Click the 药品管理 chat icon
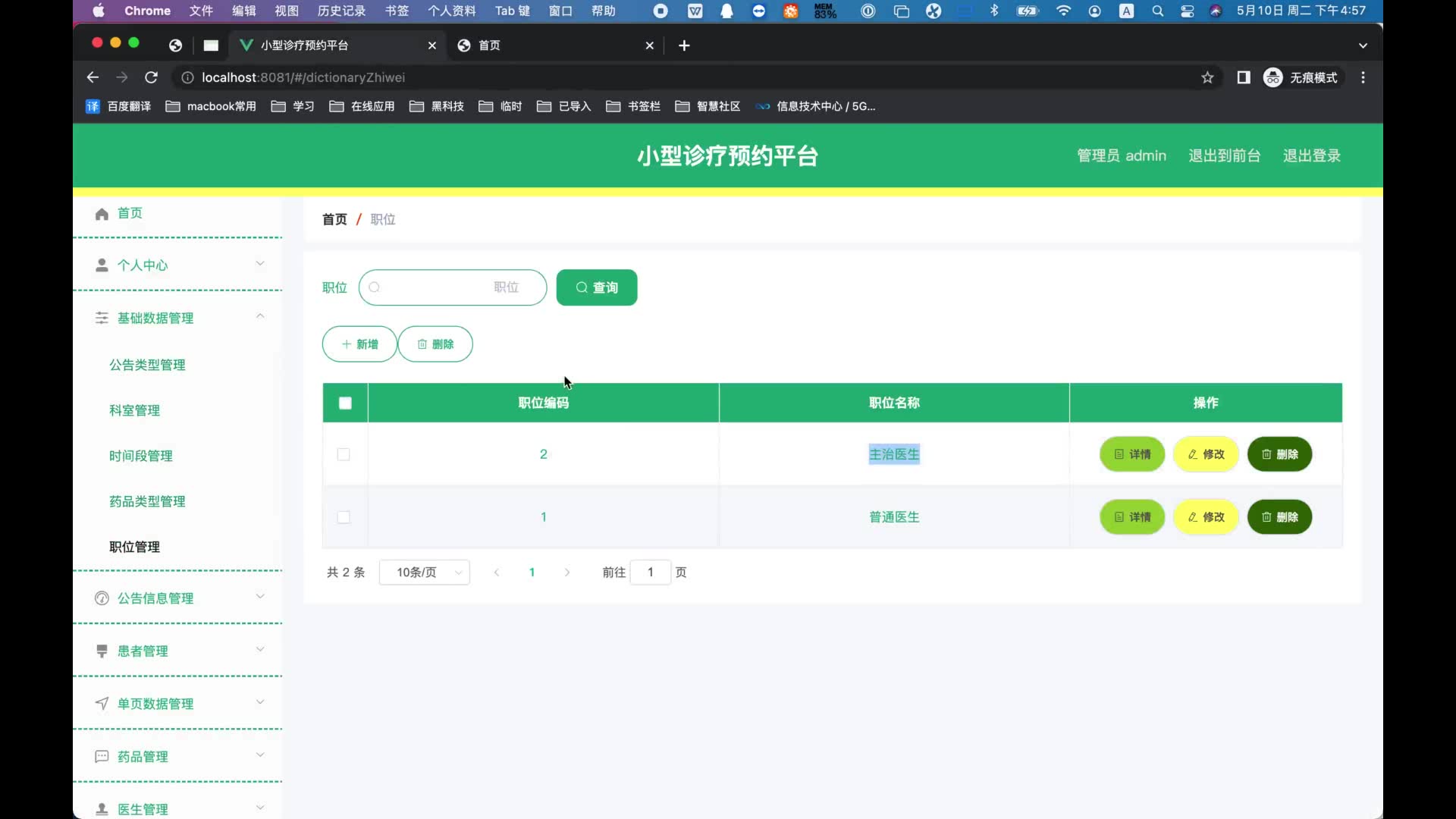This screenshot has width=1456, height=819. (x=102, y=757)
